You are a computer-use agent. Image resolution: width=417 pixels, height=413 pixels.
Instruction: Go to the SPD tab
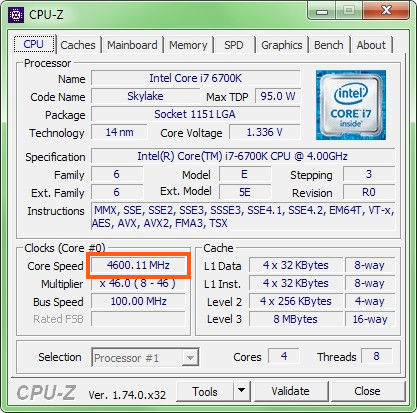tap(234, 45)
